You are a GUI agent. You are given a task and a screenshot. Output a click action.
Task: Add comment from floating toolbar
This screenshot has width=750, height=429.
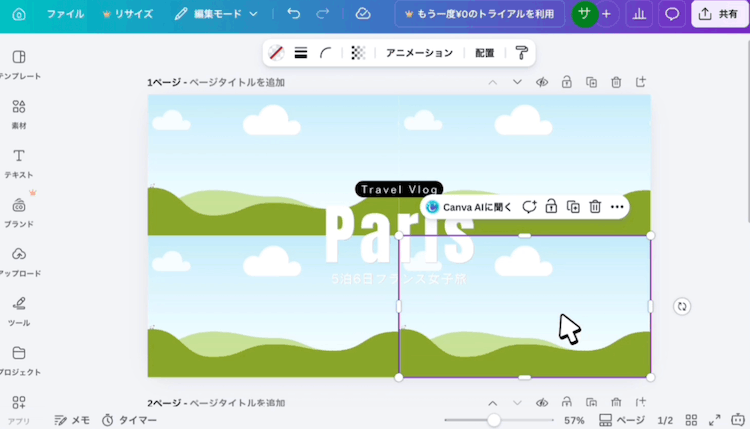click(x=529, y=207)
